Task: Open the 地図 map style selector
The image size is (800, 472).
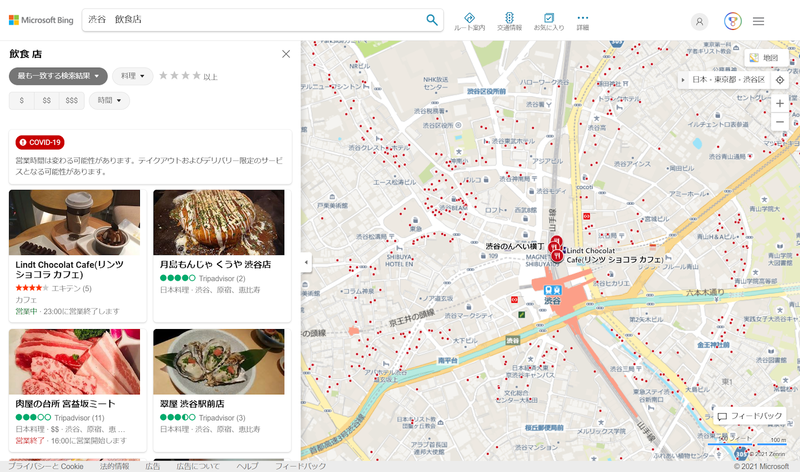Action: 764,58
